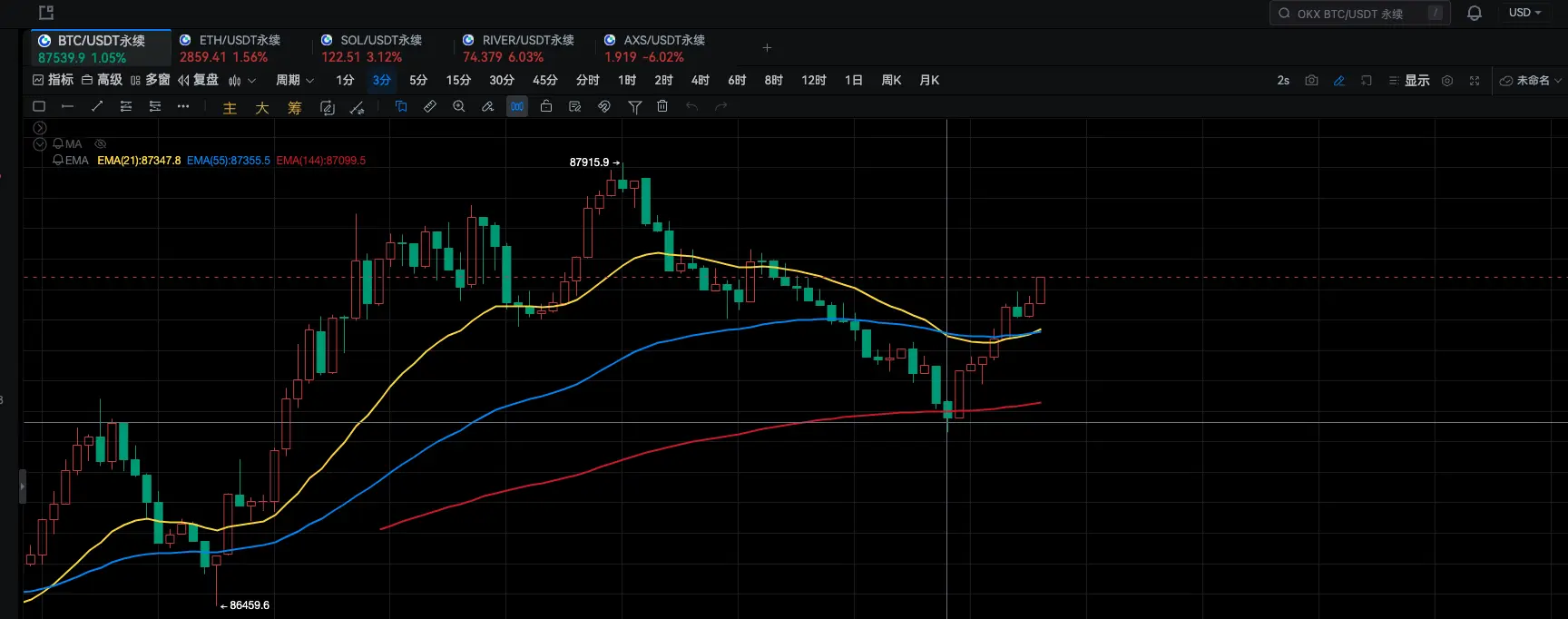Select the 1时 timeframe
1568x619 pixels.
click(x=627, y=80)
